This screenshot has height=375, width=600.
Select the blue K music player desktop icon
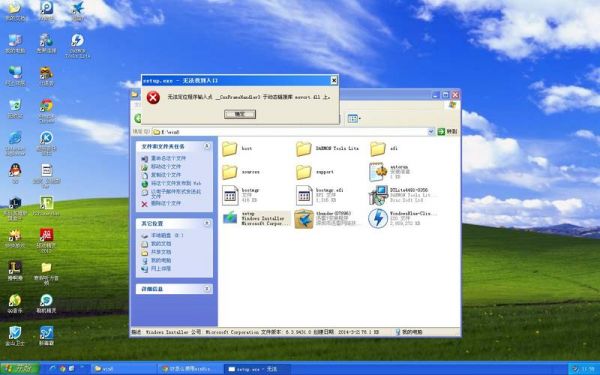[46, 143]
